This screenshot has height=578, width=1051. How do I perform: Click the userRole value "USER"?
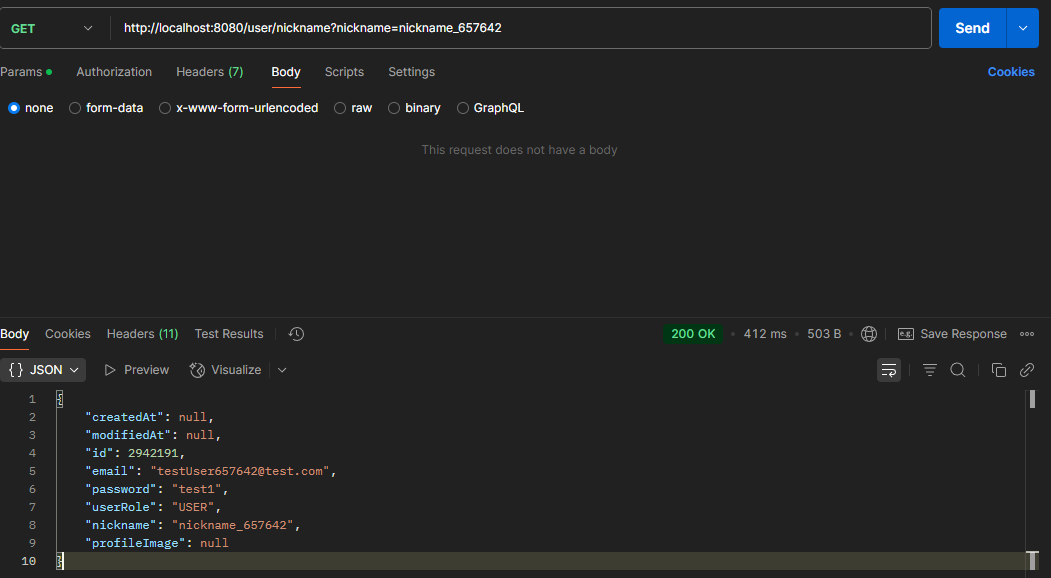coord(193,508)
